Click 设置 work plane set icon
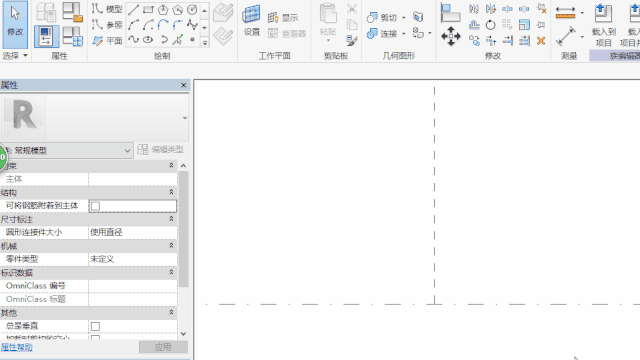This screenshot has width=640, height=360. pyautogui.click(x=251, y=20)
